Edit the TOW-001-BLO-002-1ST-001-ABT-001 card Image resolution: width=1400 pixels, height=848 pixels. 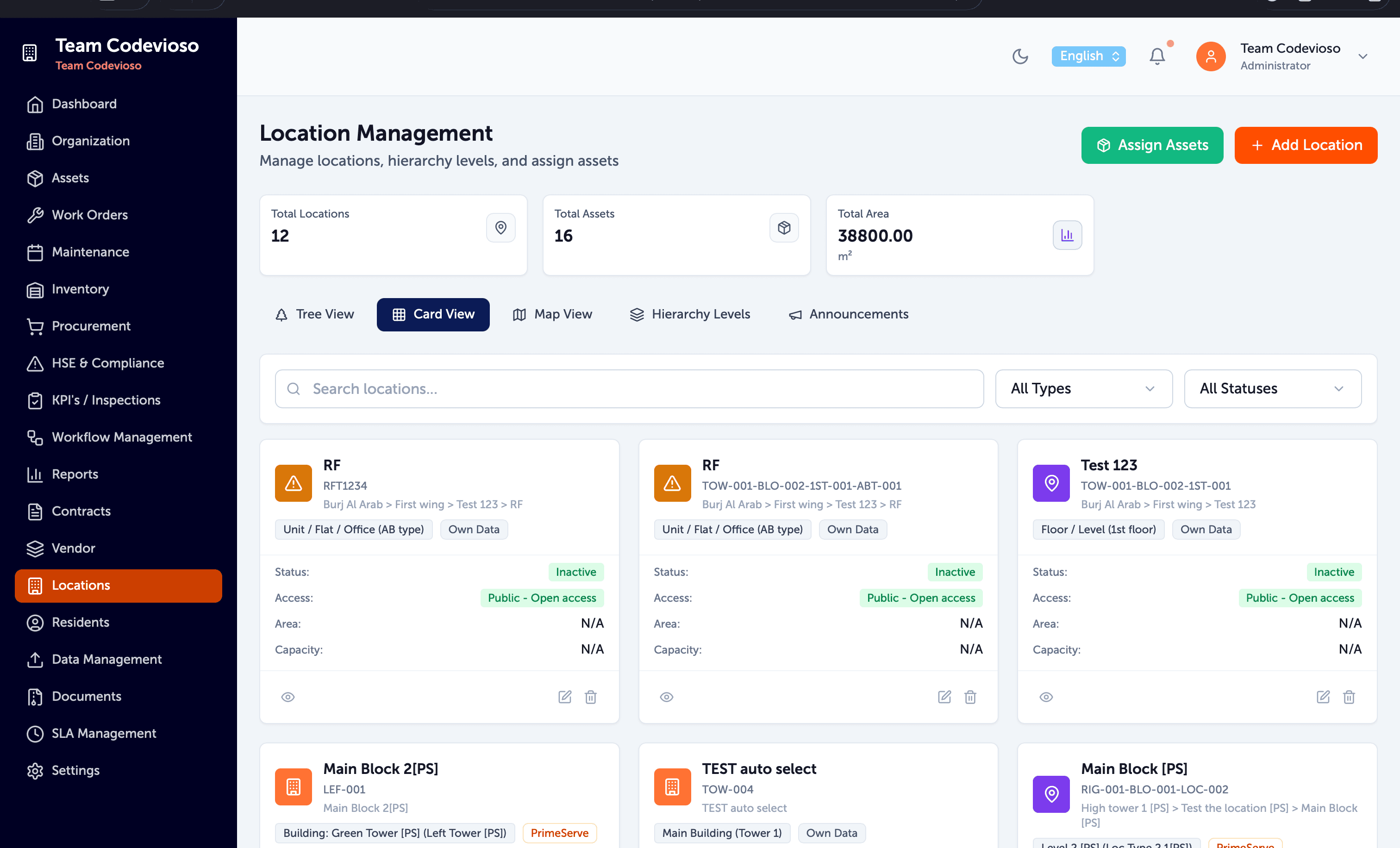pyautogui.click(x=944, y=697)
